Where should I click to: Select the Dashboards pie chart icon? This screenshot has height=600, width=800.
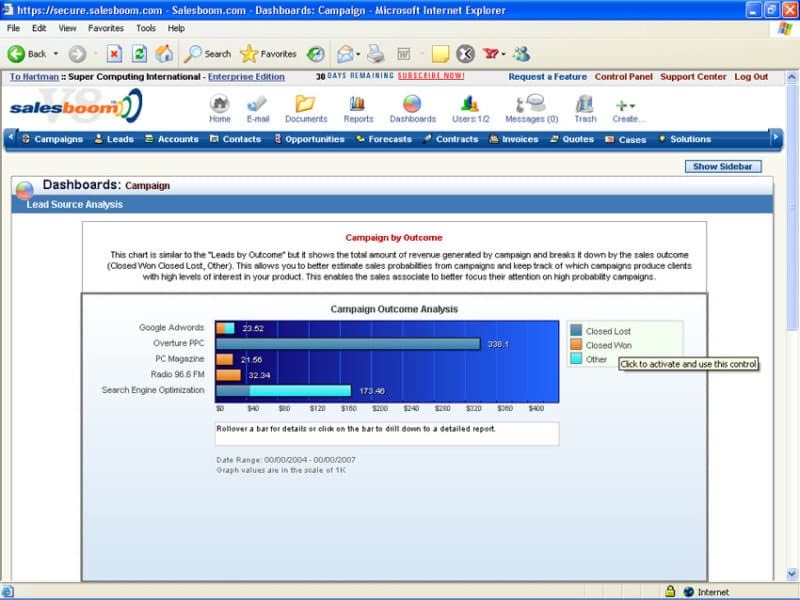click(412, 104)
